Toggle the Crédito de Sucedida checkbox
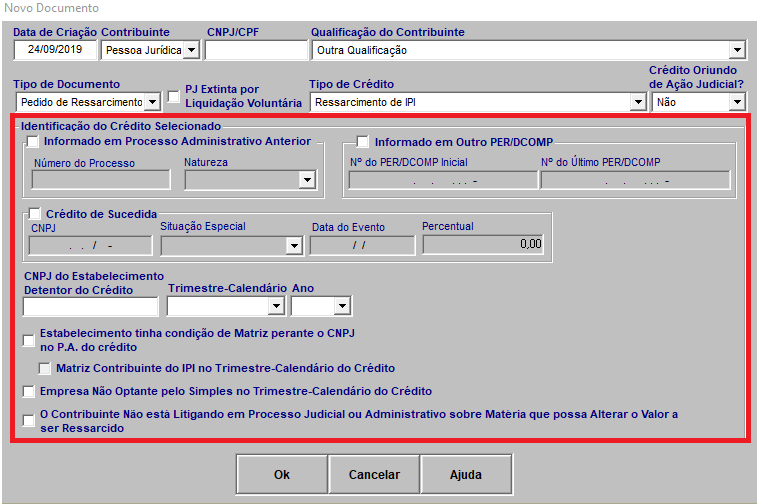Image resolution: width=764 pixels, height=504 pixels. tap(35, 214)
